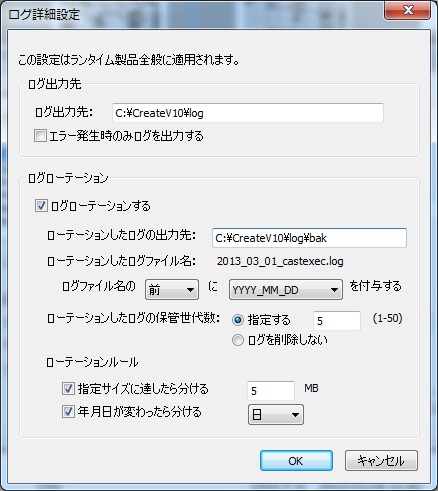Click the (1-50) range hint text

click(387, 318)
